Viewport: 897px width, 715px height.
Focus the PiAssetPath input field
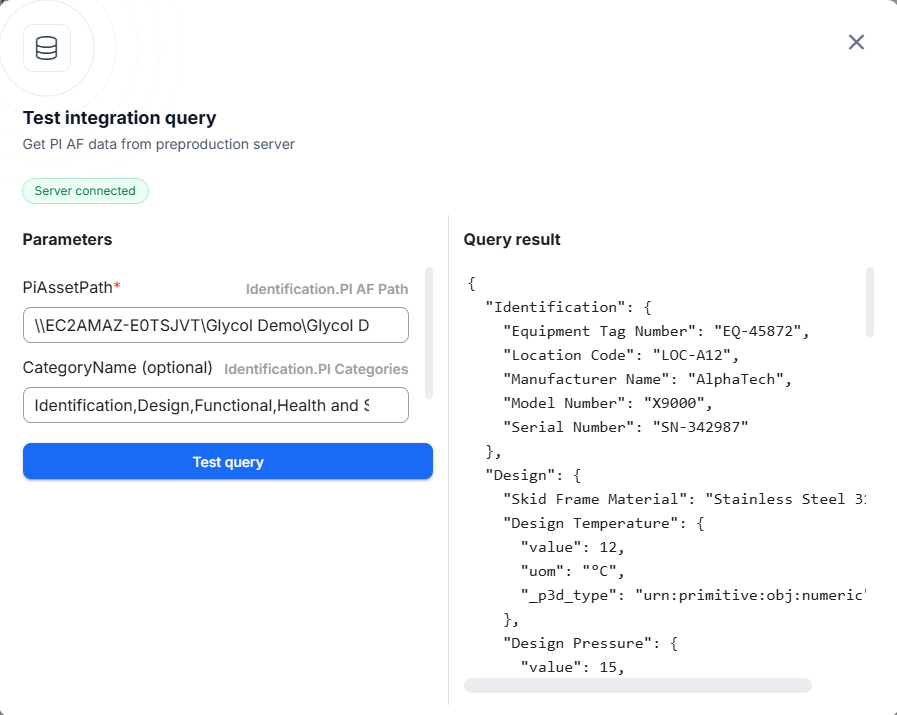[x=215, y=325]
